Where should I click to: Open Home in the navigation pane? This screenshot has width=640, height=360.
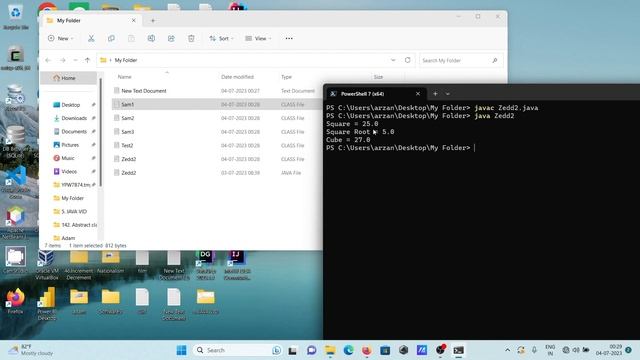[x=68, y=78]
